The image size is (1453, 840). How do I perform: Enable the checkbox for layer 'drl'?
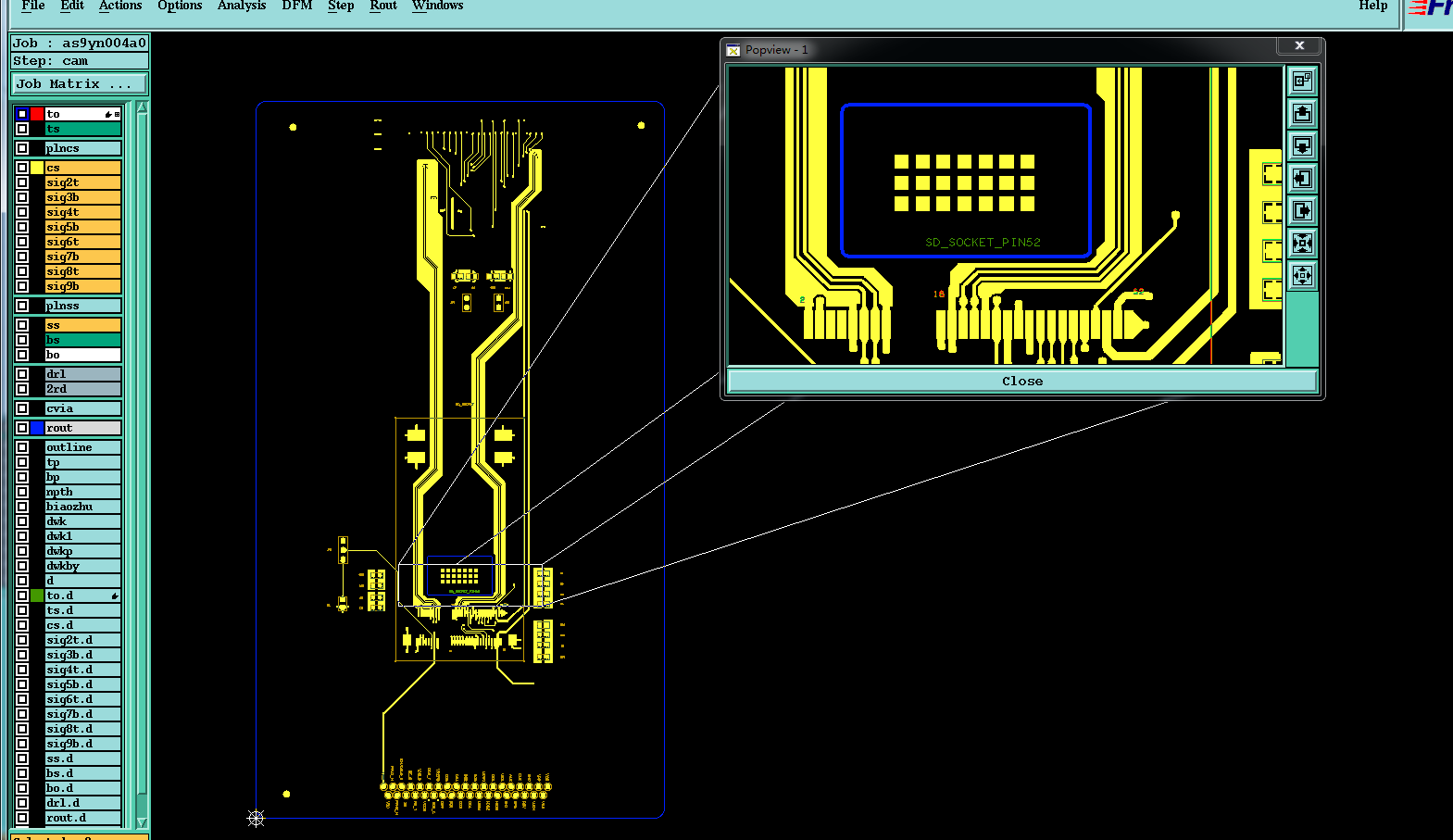(x=22, y=374)
